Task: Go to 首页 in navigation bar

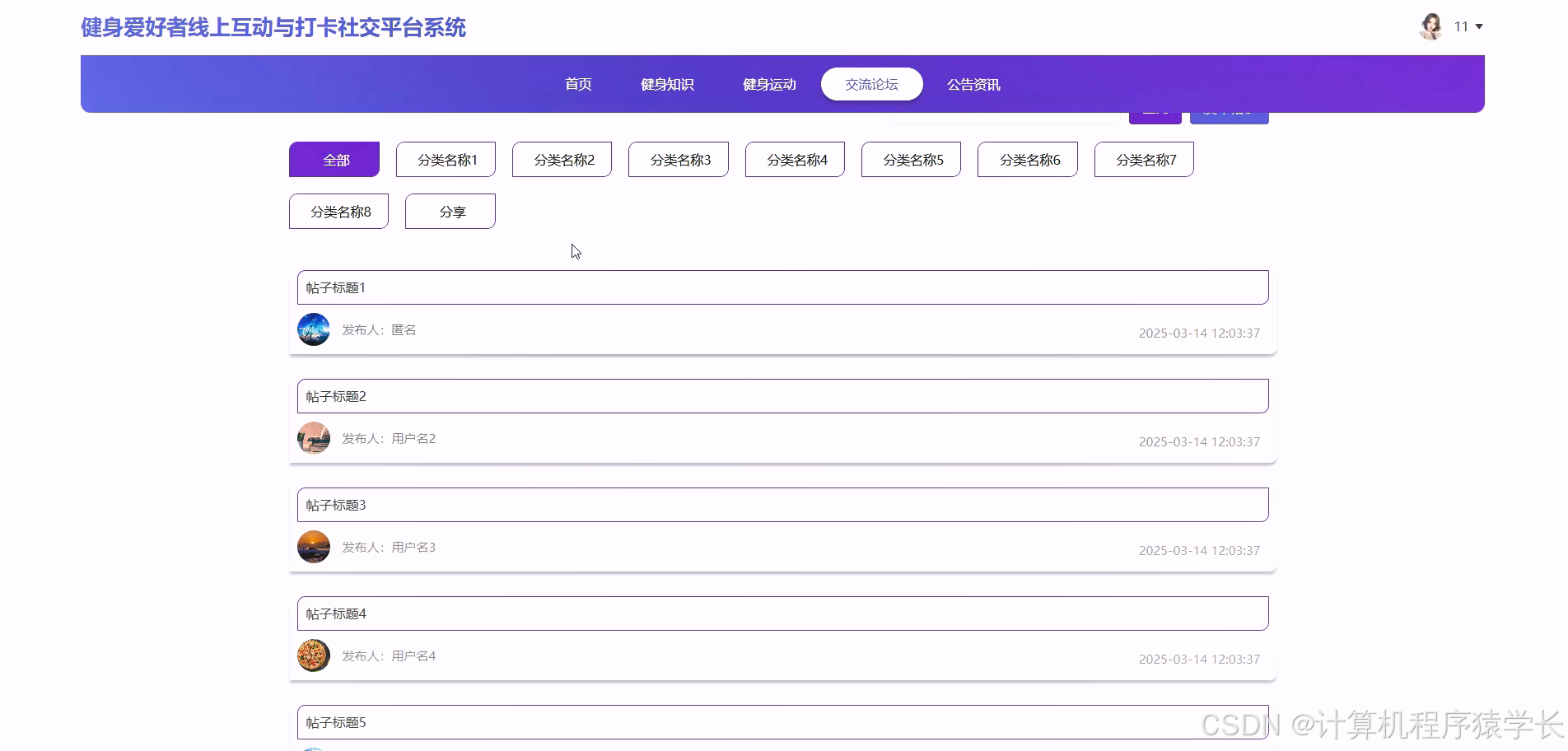Action: click(x=578, y=84)
